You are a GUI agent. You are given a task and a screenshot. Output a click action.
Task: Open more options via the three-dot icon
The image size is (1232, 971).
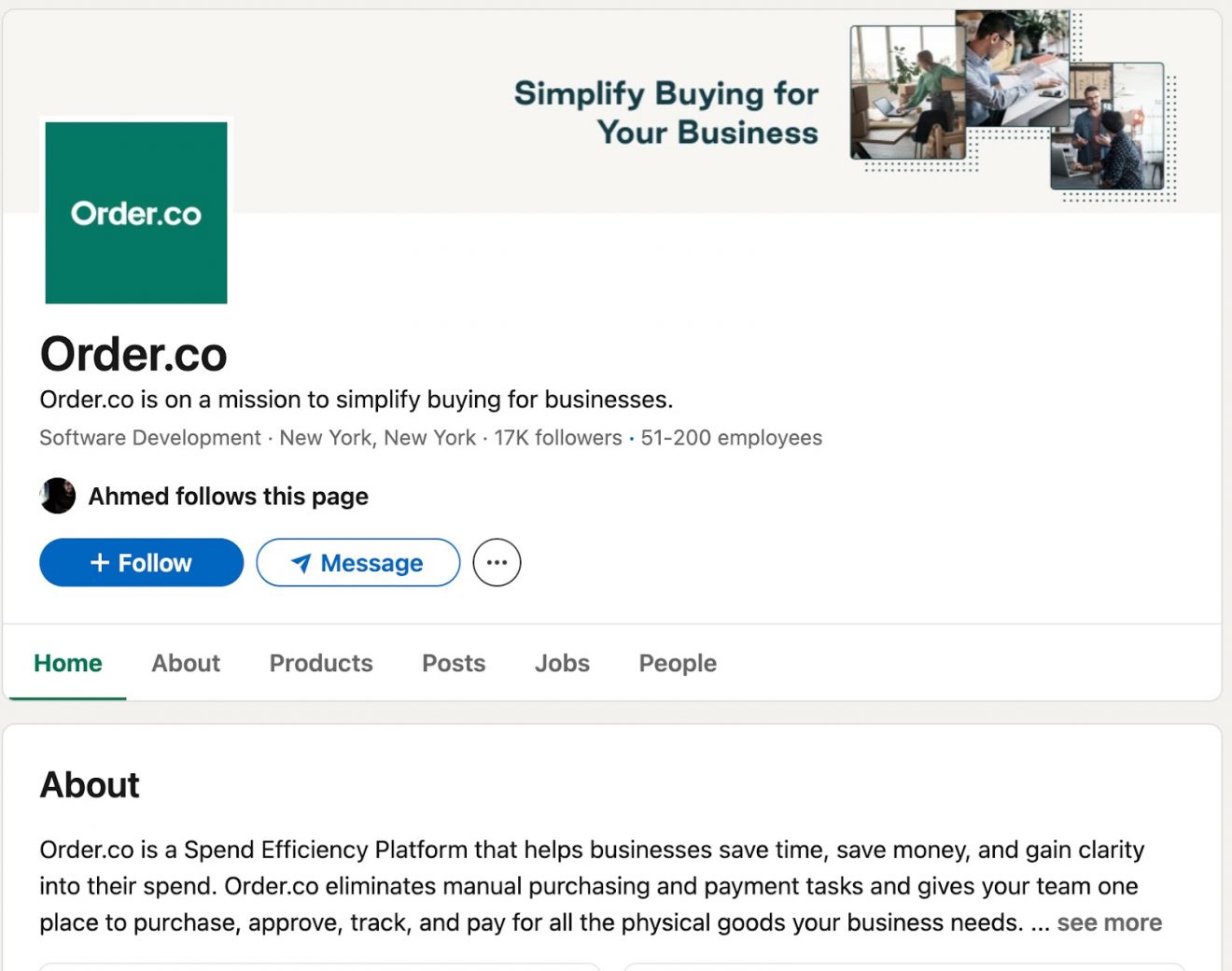pyautogui.click(x=497, y=561)
